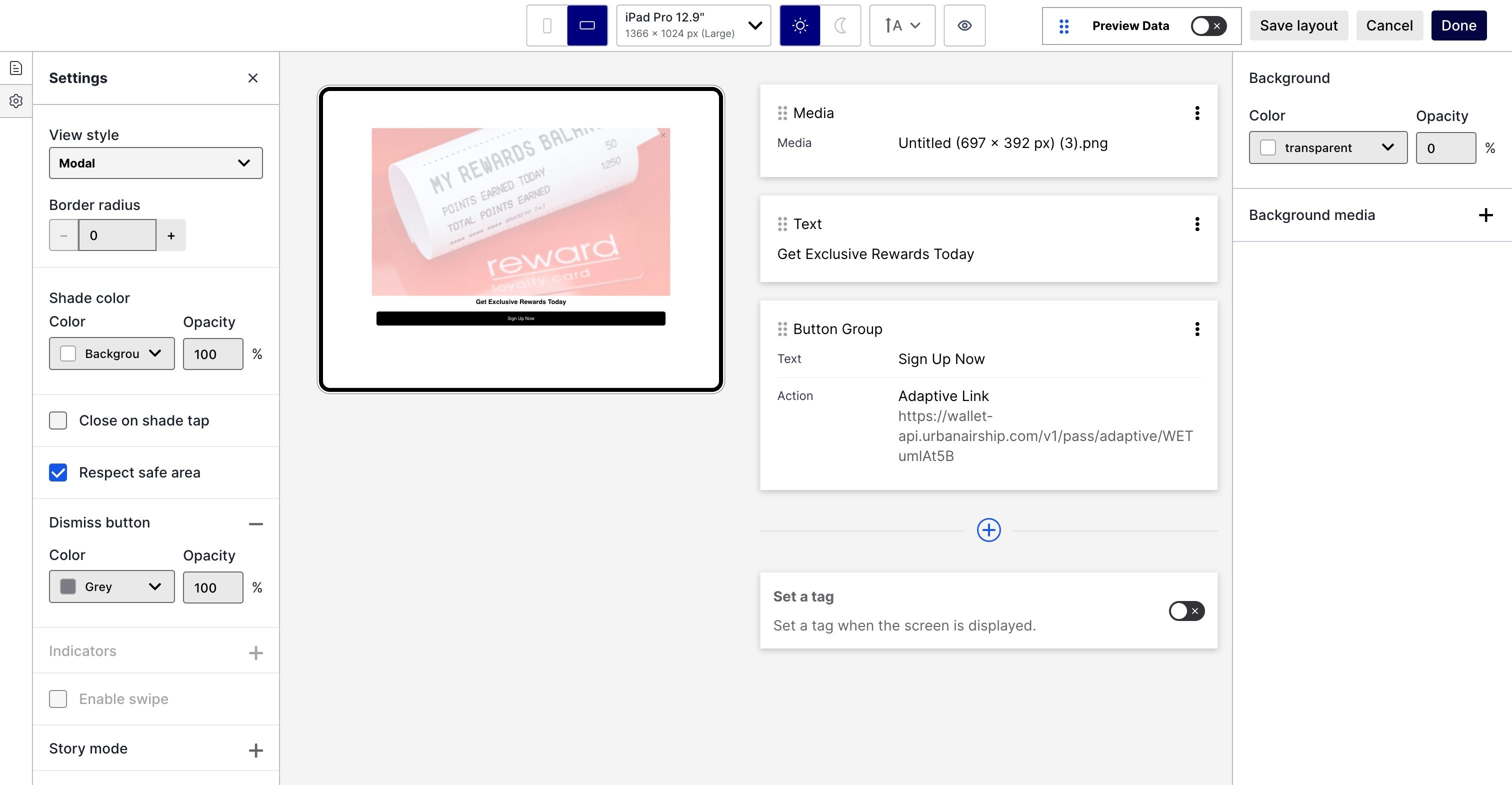Open View style Modal dropdown
1512x785 pixels.
[155, 163]
